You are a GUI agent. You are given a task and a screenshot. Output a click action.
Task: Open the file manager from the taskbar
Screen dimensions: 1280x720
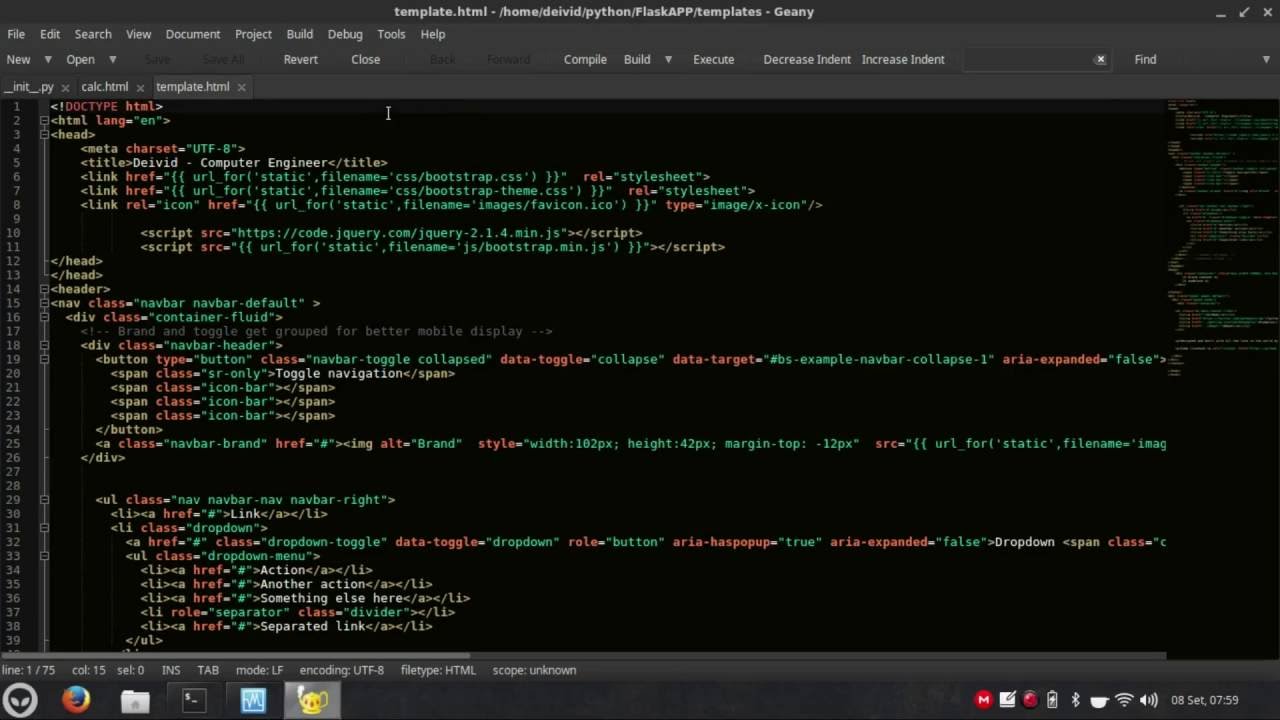pyautogui.click(x=135, y=701)
